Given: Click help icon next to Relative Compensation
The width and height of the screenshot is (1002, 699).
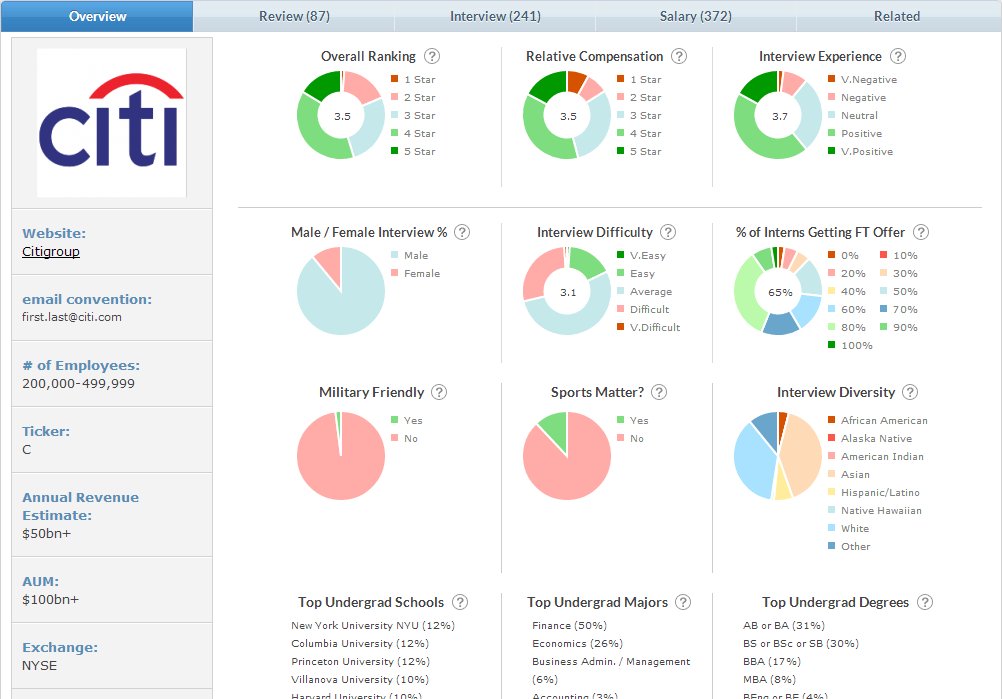Looking at the screenshot, I should pyautogui.click(x=679, y=57).
